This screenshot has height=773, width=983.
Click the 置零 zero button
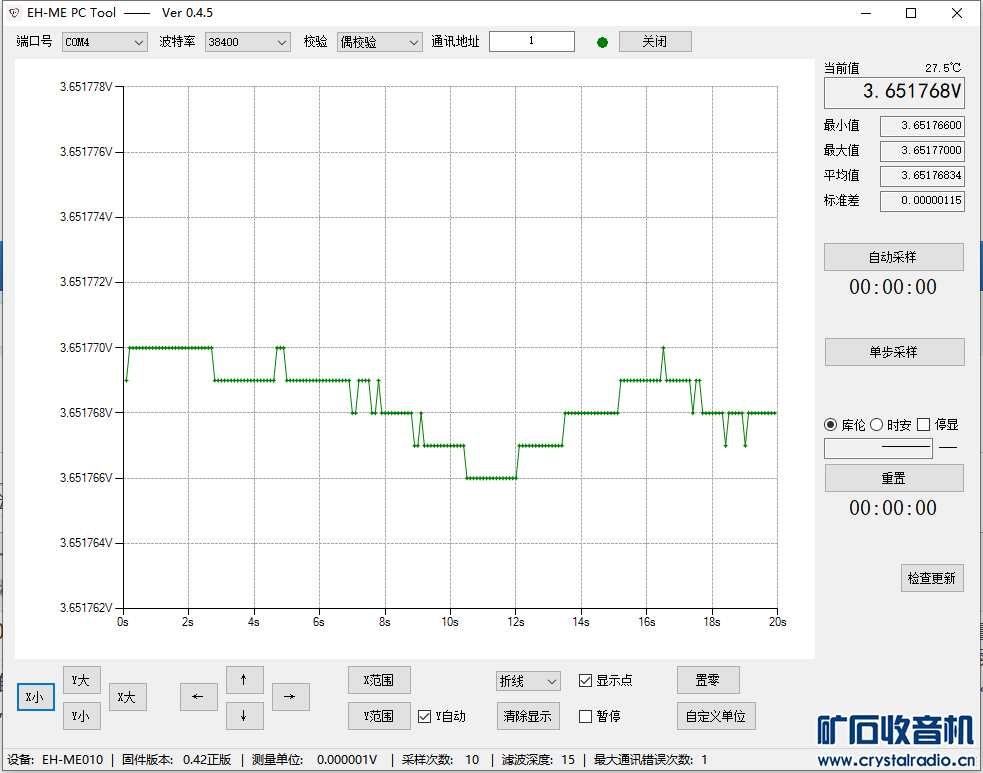pyautogui.click(x=708, y=680)
